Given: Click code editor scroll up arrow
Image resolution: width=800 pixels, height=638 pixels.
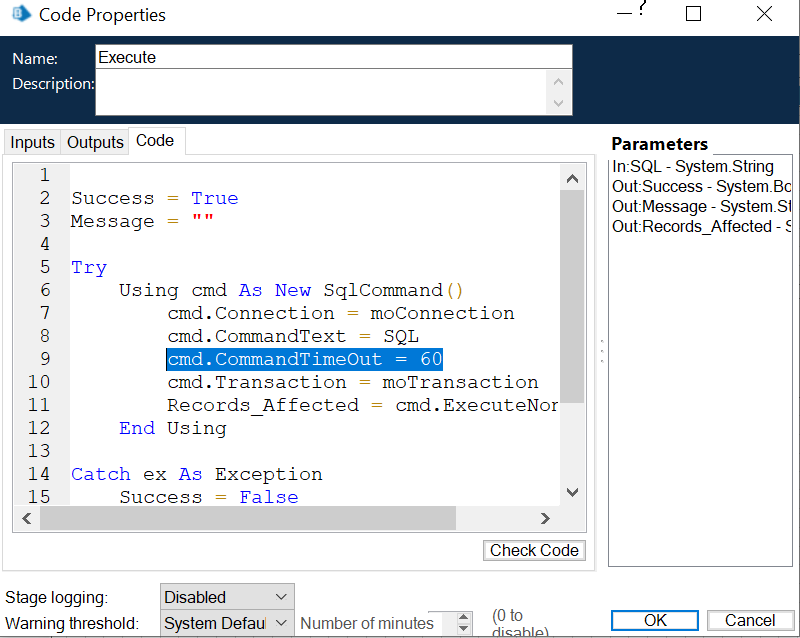Looking at the screenshot, I should (572, 179).
